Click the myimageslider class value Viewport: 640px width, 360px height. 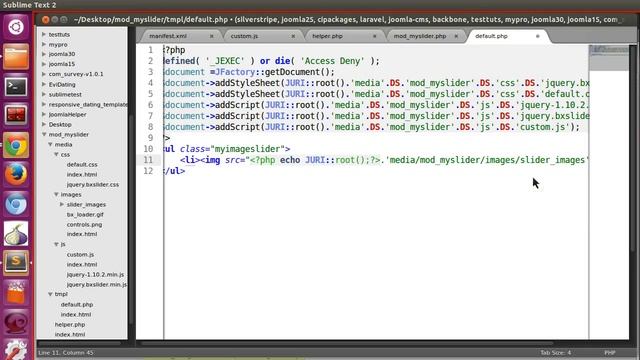[x=248, y=149]
